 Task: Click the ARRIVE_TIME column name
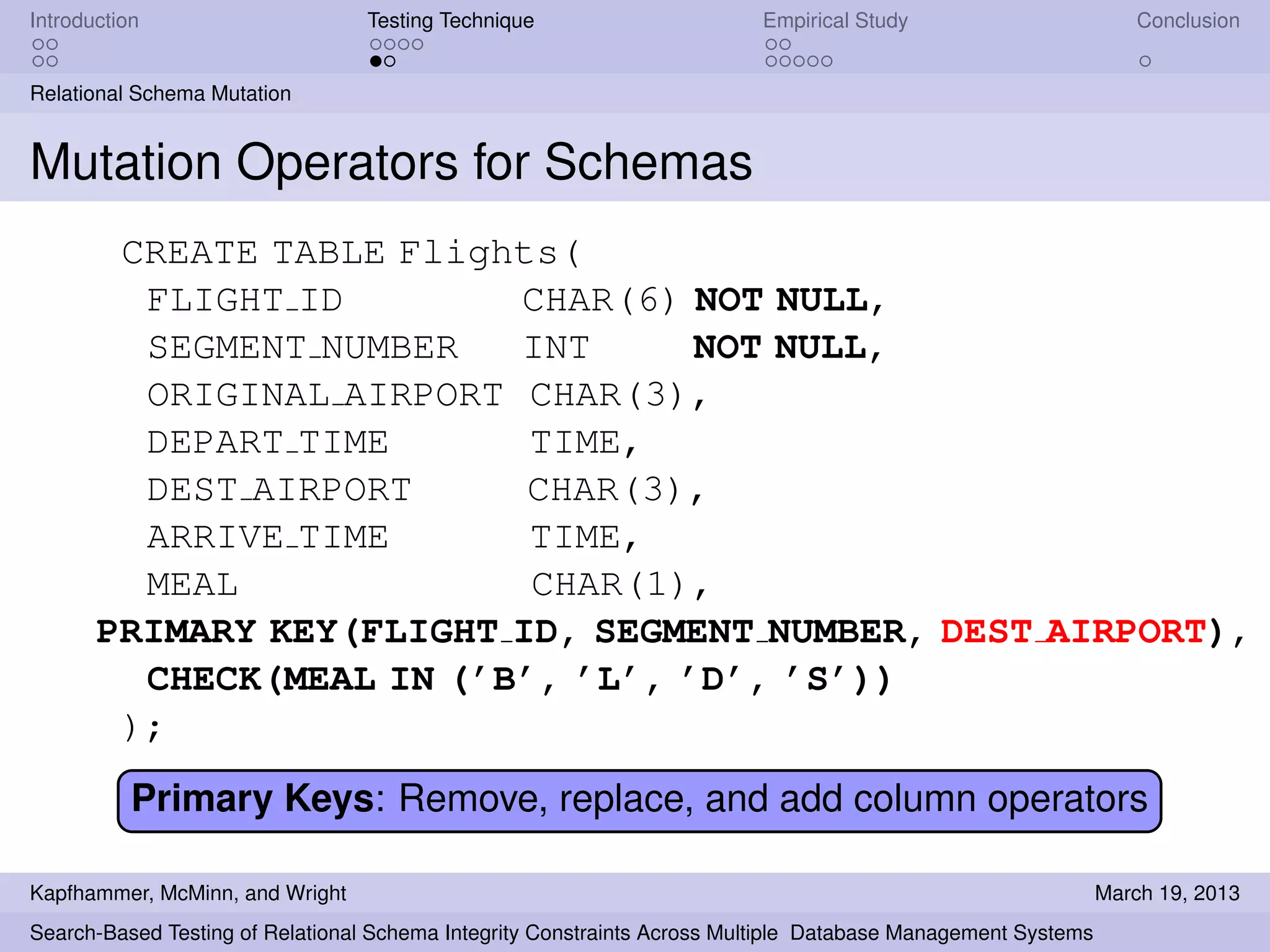tap(268, 537)
